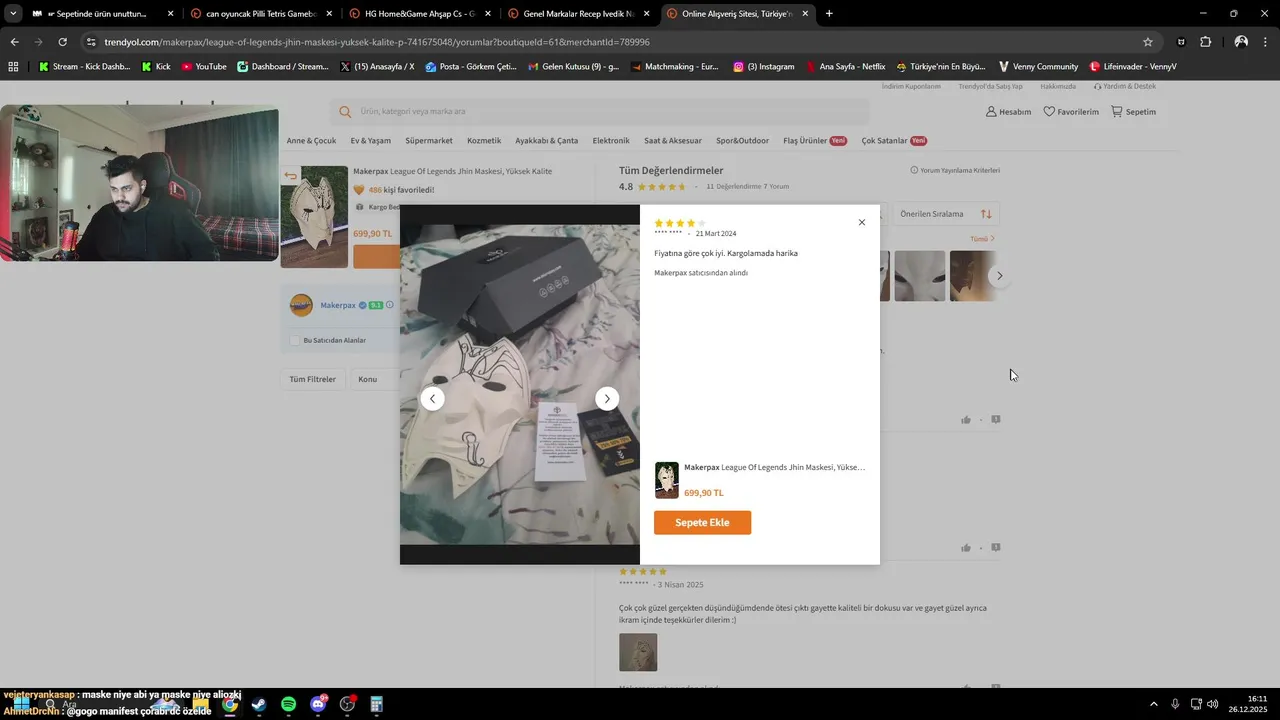Open Chrome three-dot menu
Image resolution: width=1280 pixels, height=720 pixels.
1265,42
